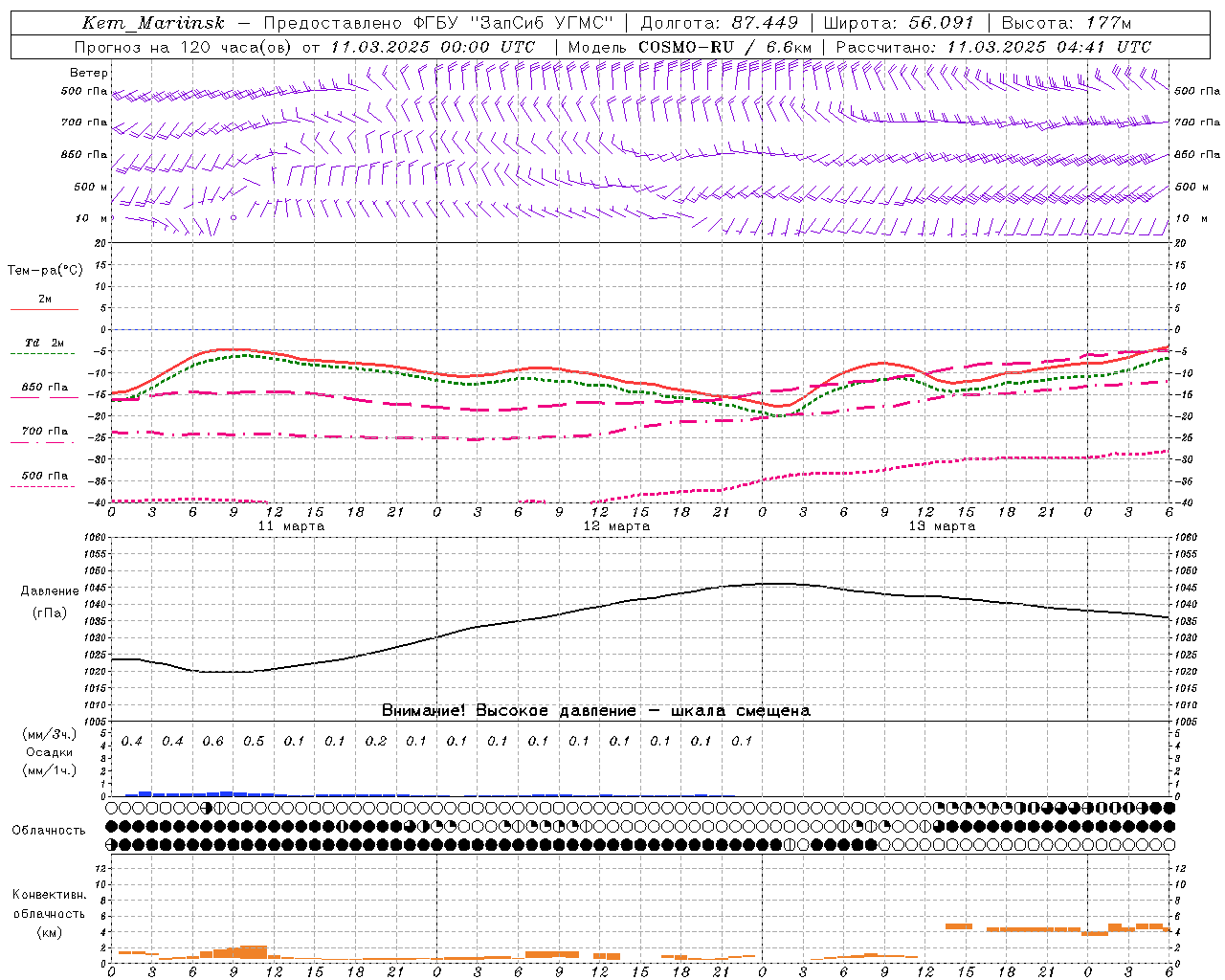This screenshot has height=980, width=1225.
Task: Select the start date 11.03.2025 00:00 UTC
Action: tap(433, 47)
